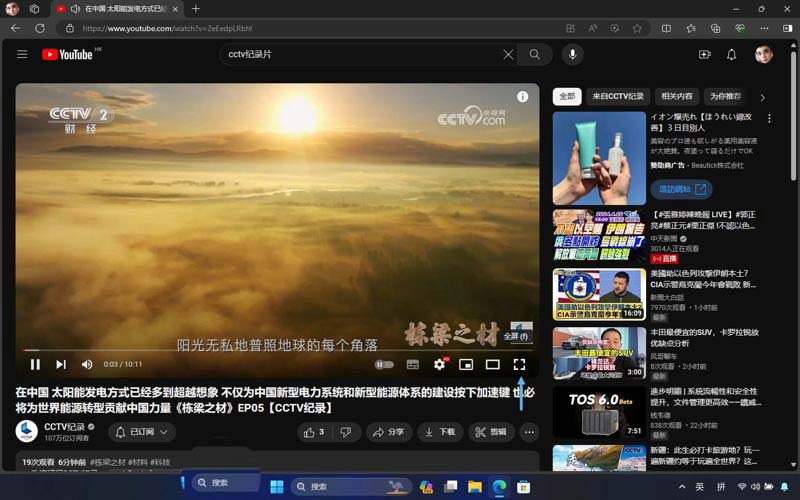
Task: Skip to the next video
Action: (x=61, y=365)
